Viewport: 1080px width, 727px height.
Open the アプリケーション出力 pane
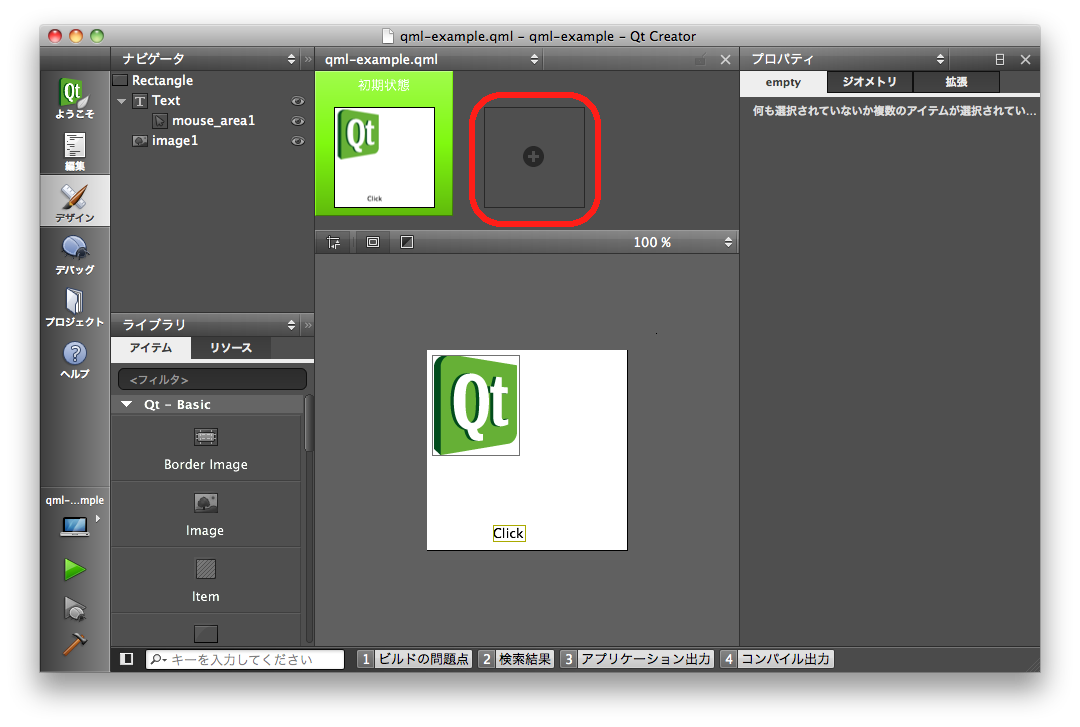(637, 659)
